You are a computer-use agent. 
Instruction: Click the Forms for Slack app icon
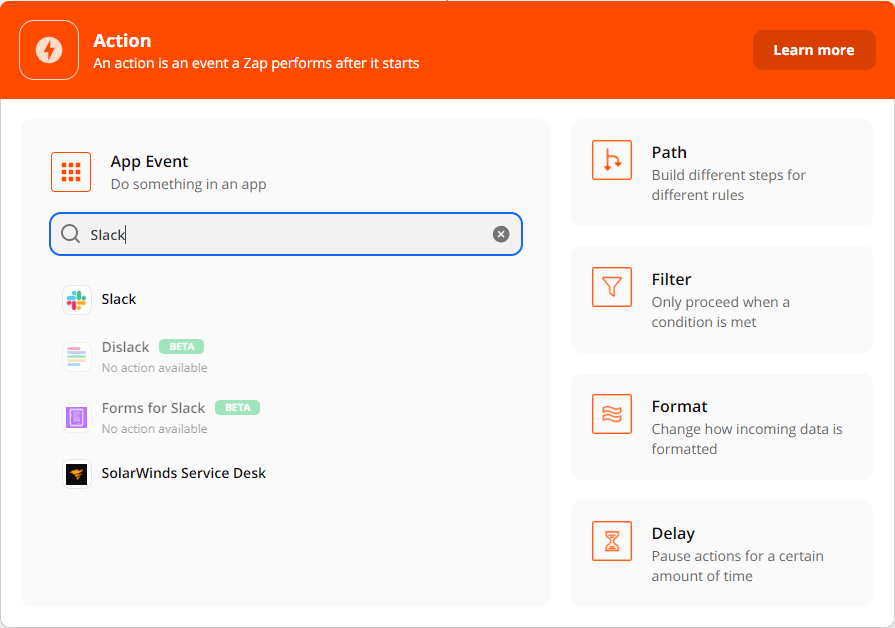(77, 418)
